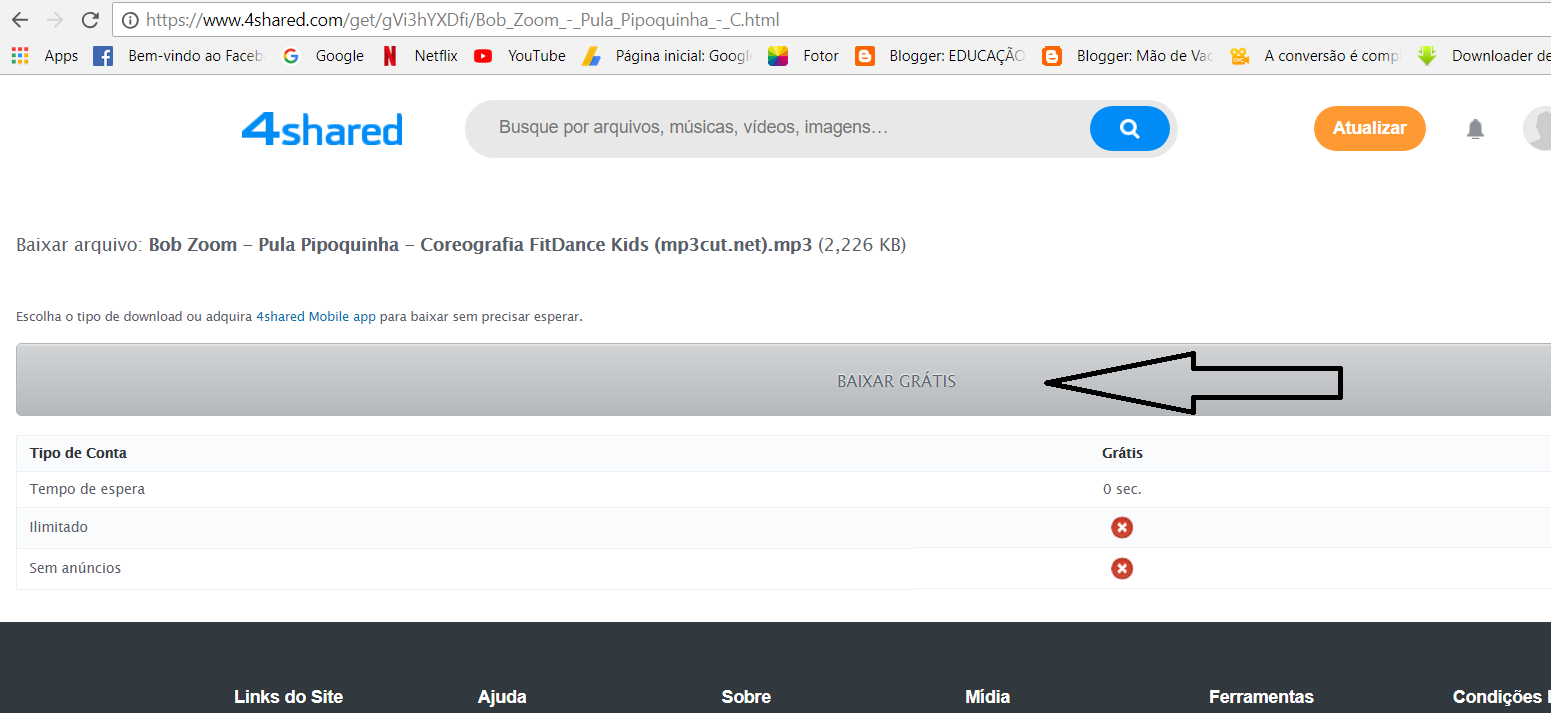This screenshot has height=713, width=1551.
Task: Open the Fotor bookmark
Action: point(804,56)
